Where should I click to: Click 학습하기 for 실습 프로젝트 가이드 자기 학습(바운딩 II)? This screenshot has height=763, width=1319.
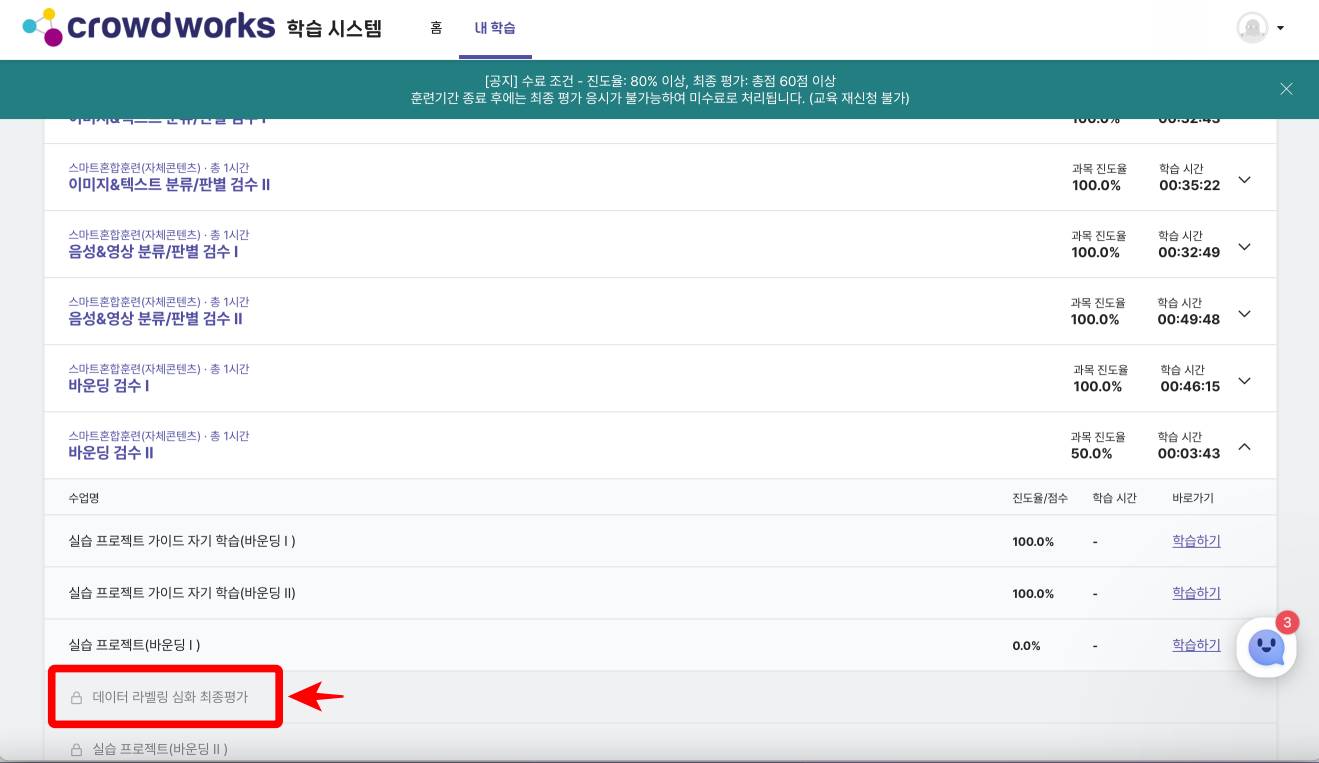coord(1195,593)
